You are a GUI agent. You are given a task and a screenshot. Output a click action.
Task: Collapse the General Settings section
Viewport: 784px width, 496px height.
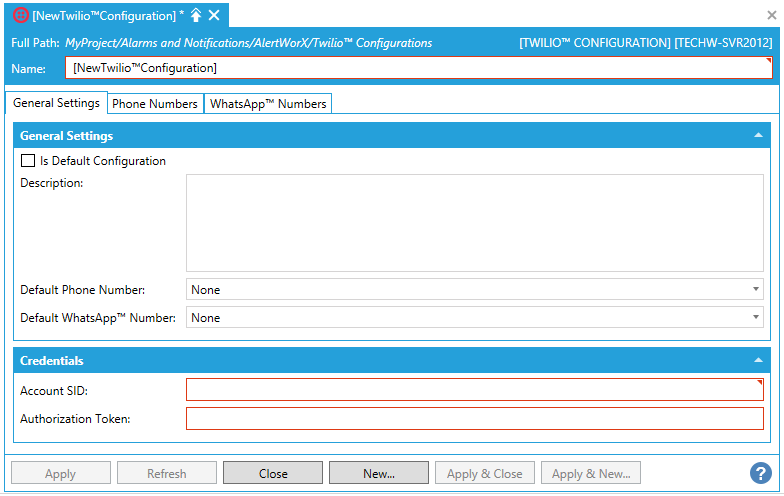(x=758, y=136)
